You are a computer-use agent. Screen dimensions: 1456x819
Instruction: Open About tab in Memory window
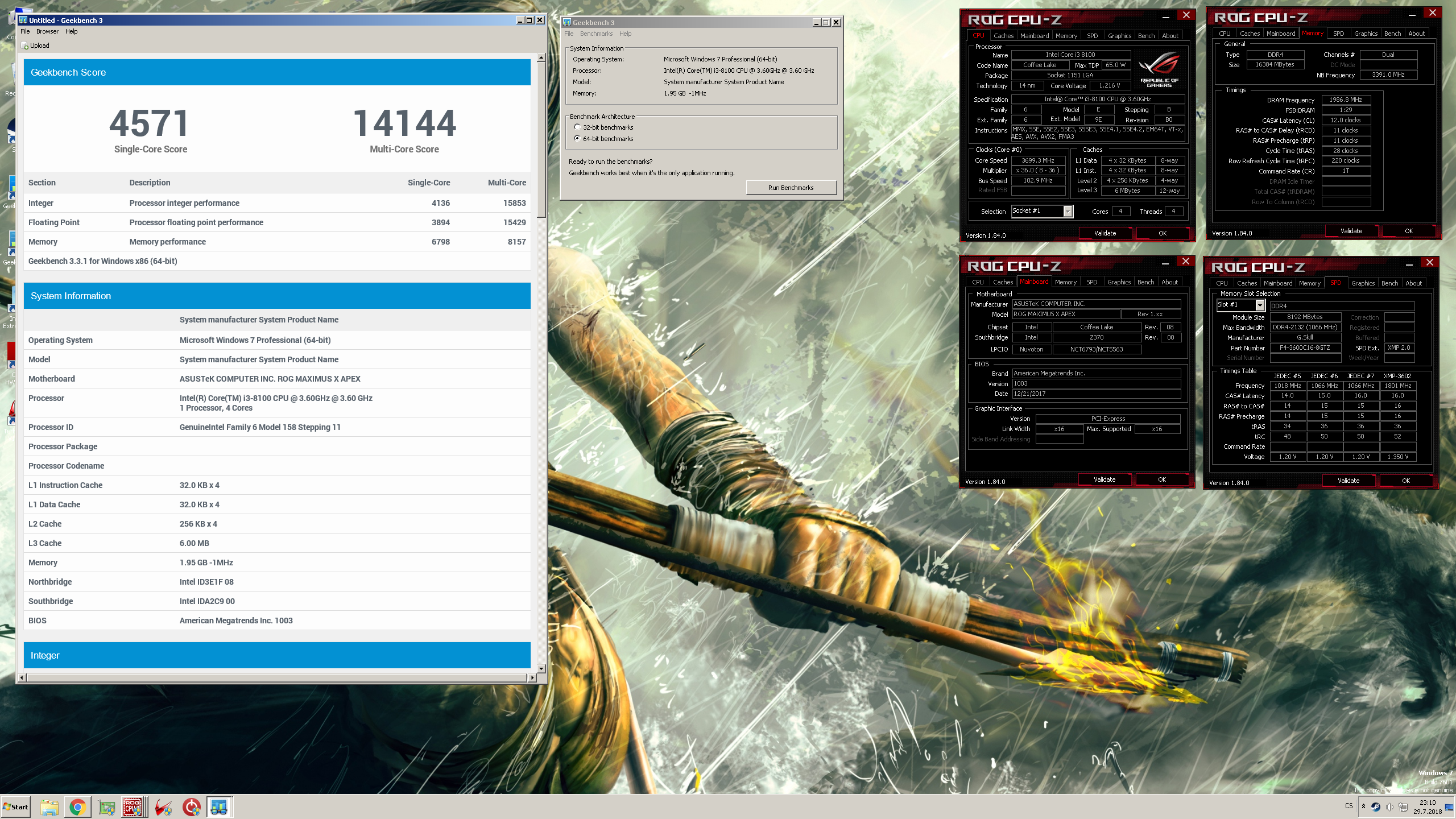[x=1416, y=34]
